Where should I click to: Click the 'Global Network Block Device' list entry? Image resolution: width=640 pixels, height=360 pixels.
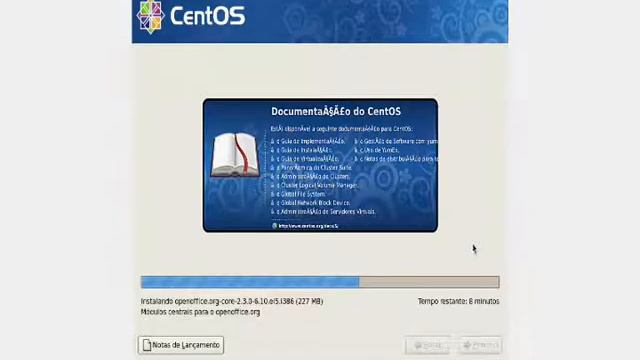pos(316,203)
